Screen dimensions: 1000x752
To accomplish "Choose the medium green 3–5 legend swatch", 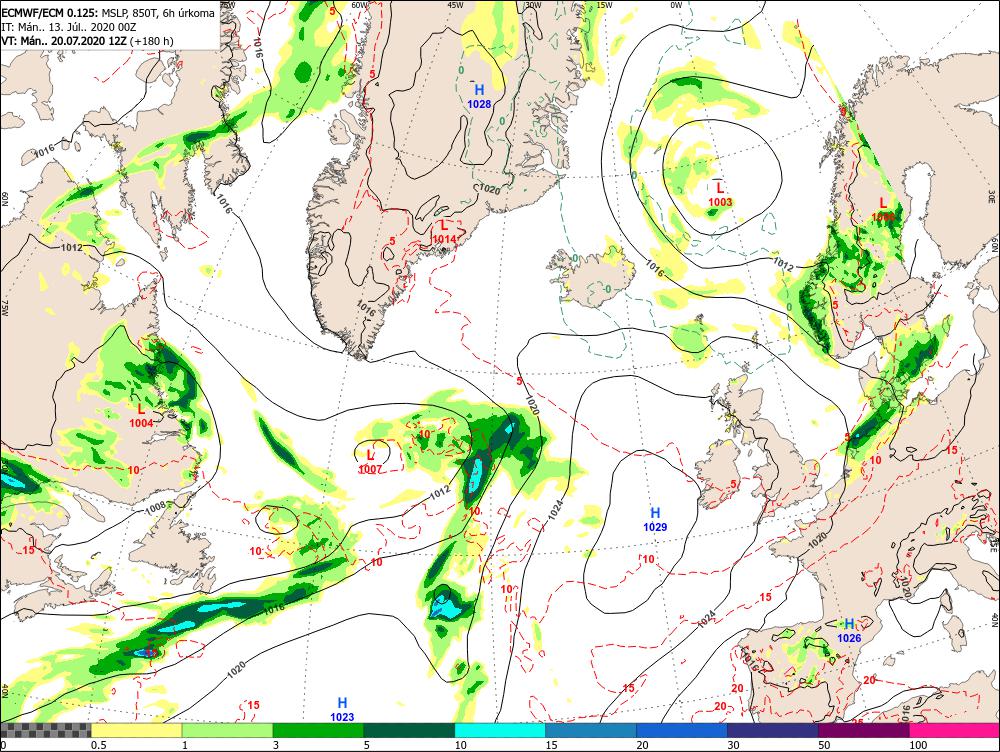I will click(318, 730).
